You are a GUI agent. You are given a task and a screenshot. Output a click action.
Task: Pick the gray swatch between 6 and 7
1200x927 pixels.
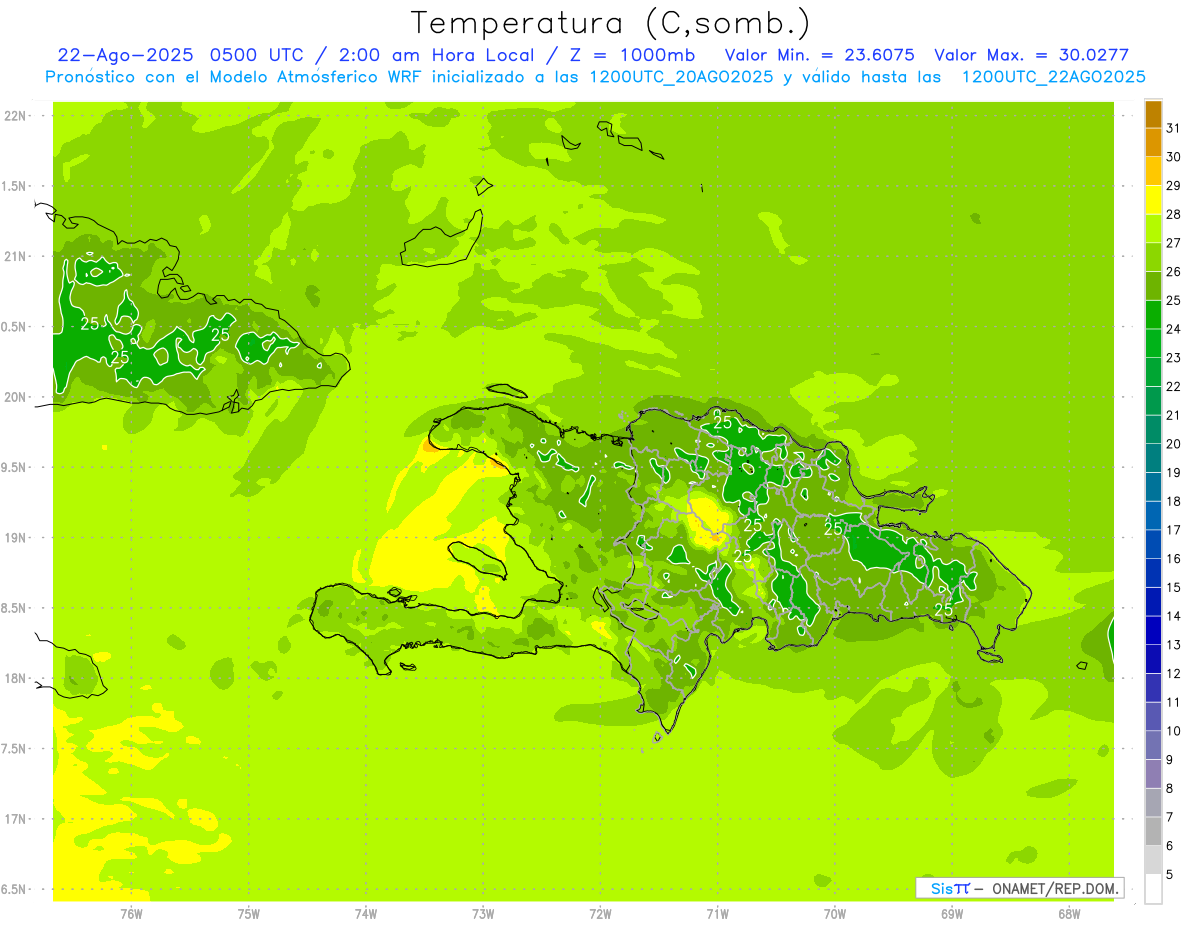coord(1153,832)
